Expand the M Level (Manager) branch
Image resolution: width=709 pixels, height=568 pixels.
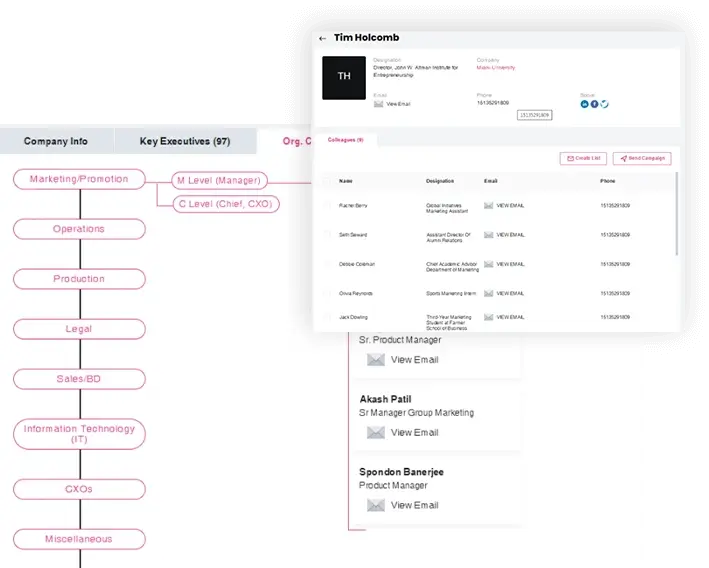point(217,180)
